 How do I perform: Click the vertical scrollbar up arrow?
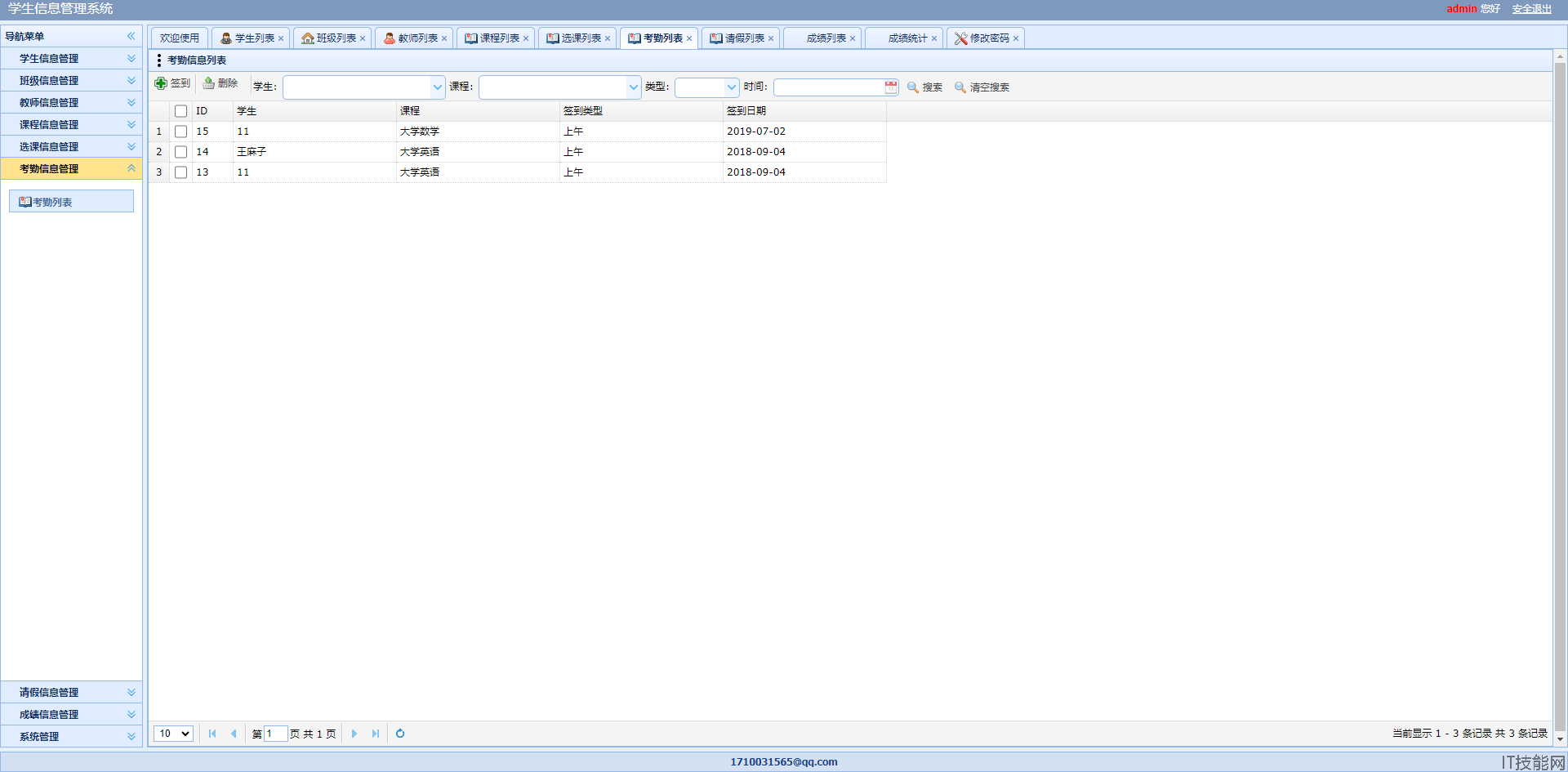(x=1560, y=57)
